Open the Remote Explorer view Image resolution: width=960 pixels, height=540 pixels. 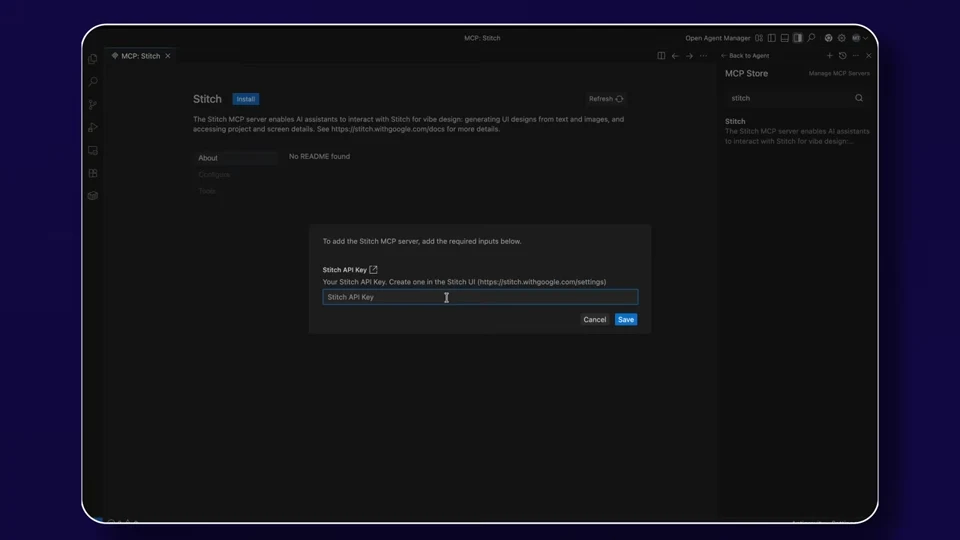point(93,151)
